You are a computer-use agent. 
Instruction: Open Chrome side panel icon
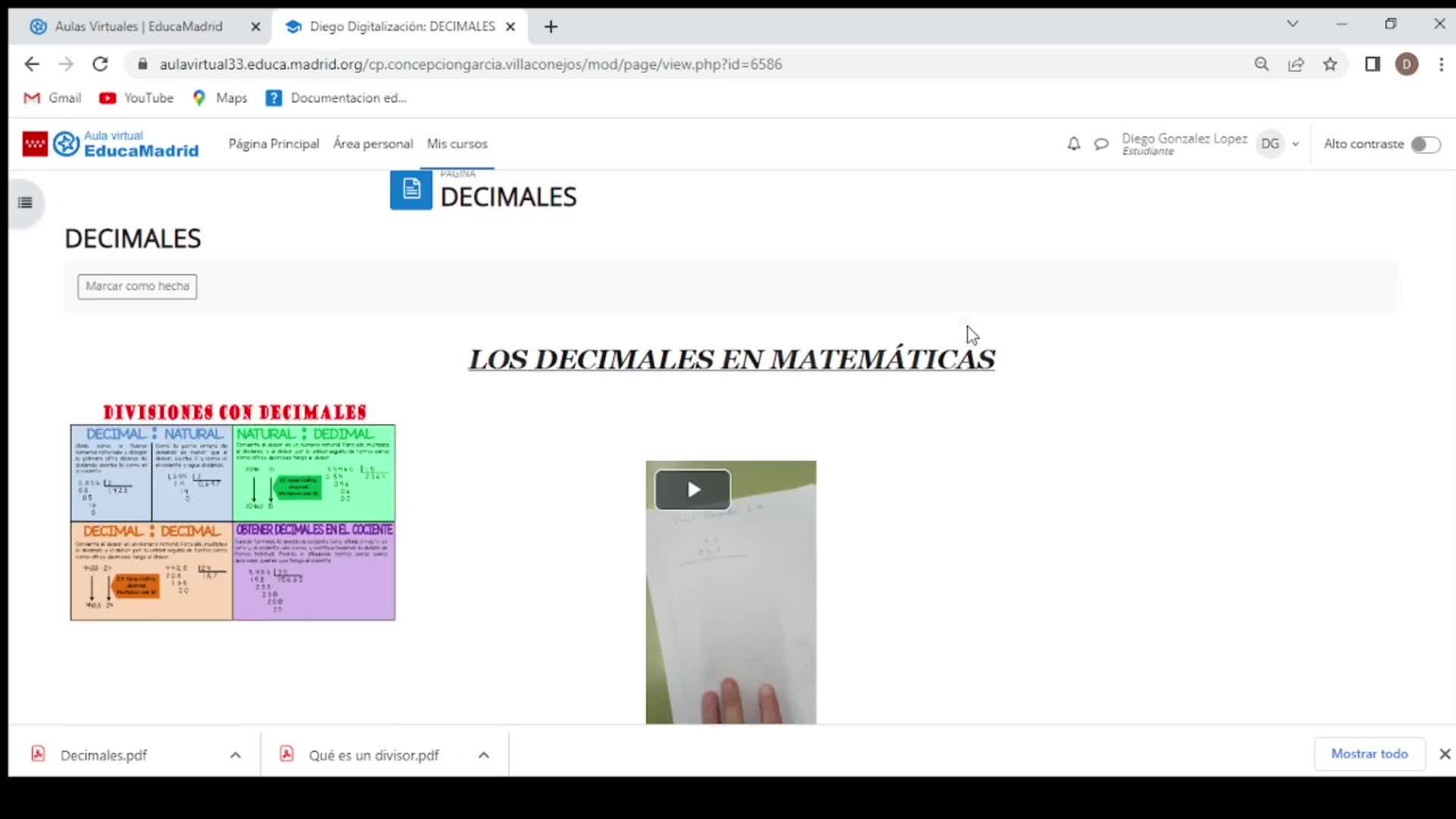pyautogui.click(x=1373, y=64)
